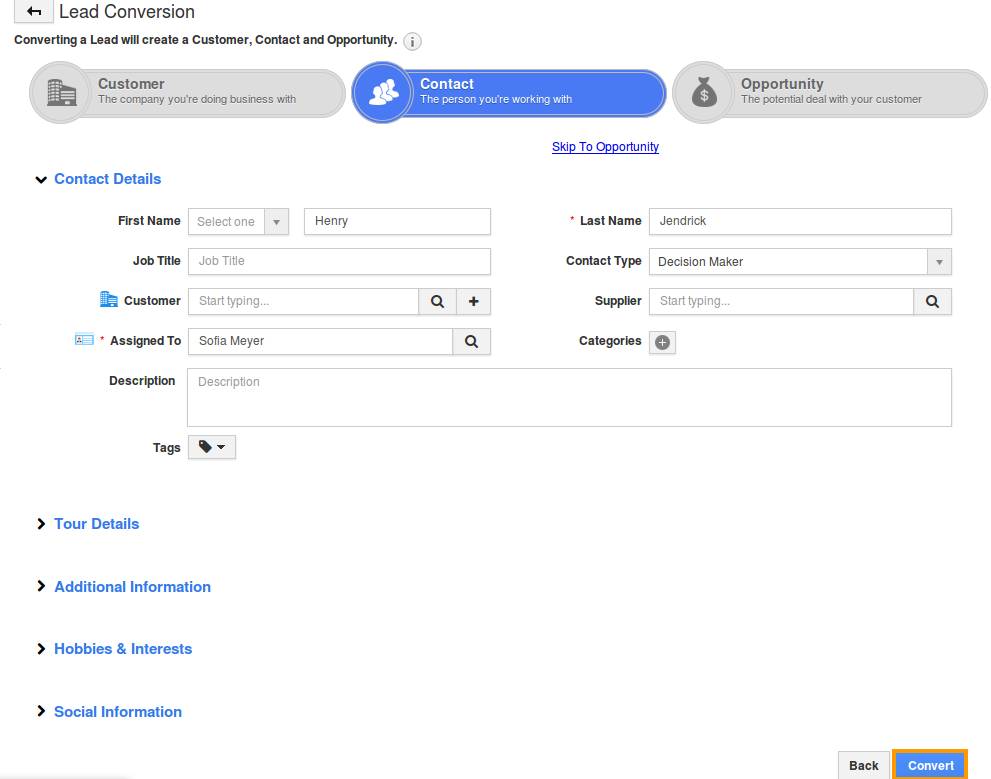
Task: Open the Lead Conversion info tooltip
Action: coord(412,42)
